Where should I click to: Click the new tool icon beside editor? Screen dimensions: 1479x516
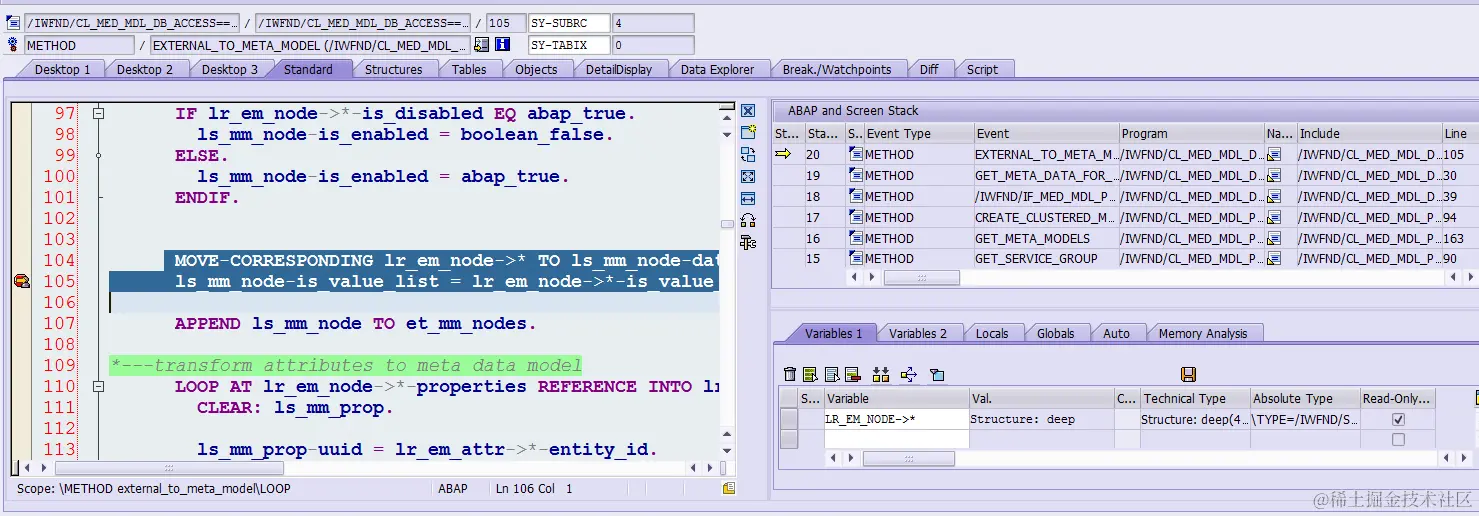point(747,132)
